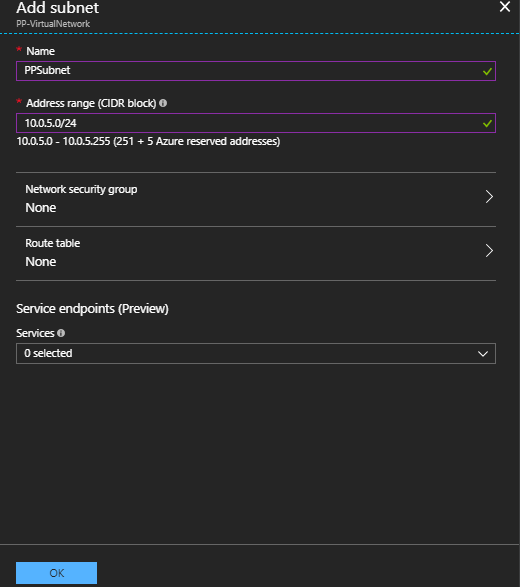
Task: Click None value under Route table
Action: click(x=41, y=262)
